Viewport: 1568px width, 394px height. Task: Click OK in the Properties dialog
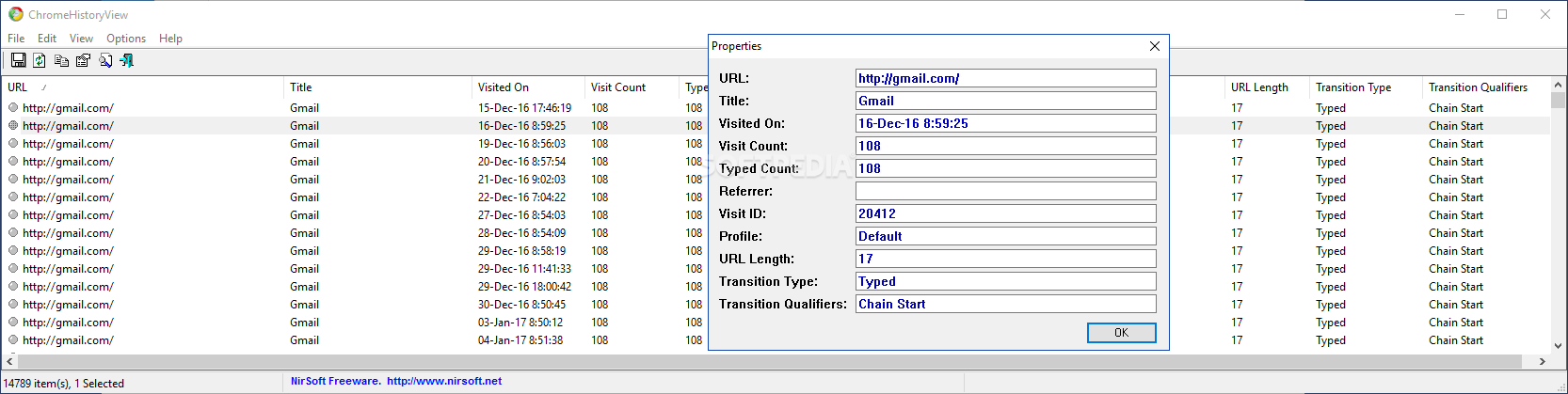1121,333
